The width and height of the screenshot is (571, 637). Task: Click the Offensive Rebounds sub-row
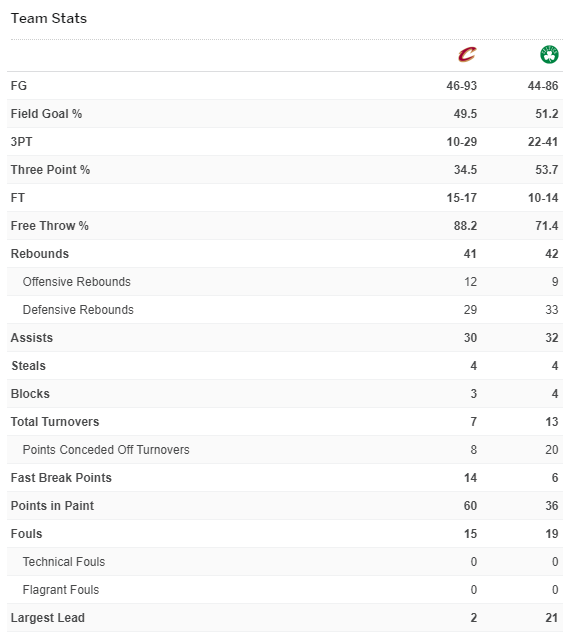[285, 282]
